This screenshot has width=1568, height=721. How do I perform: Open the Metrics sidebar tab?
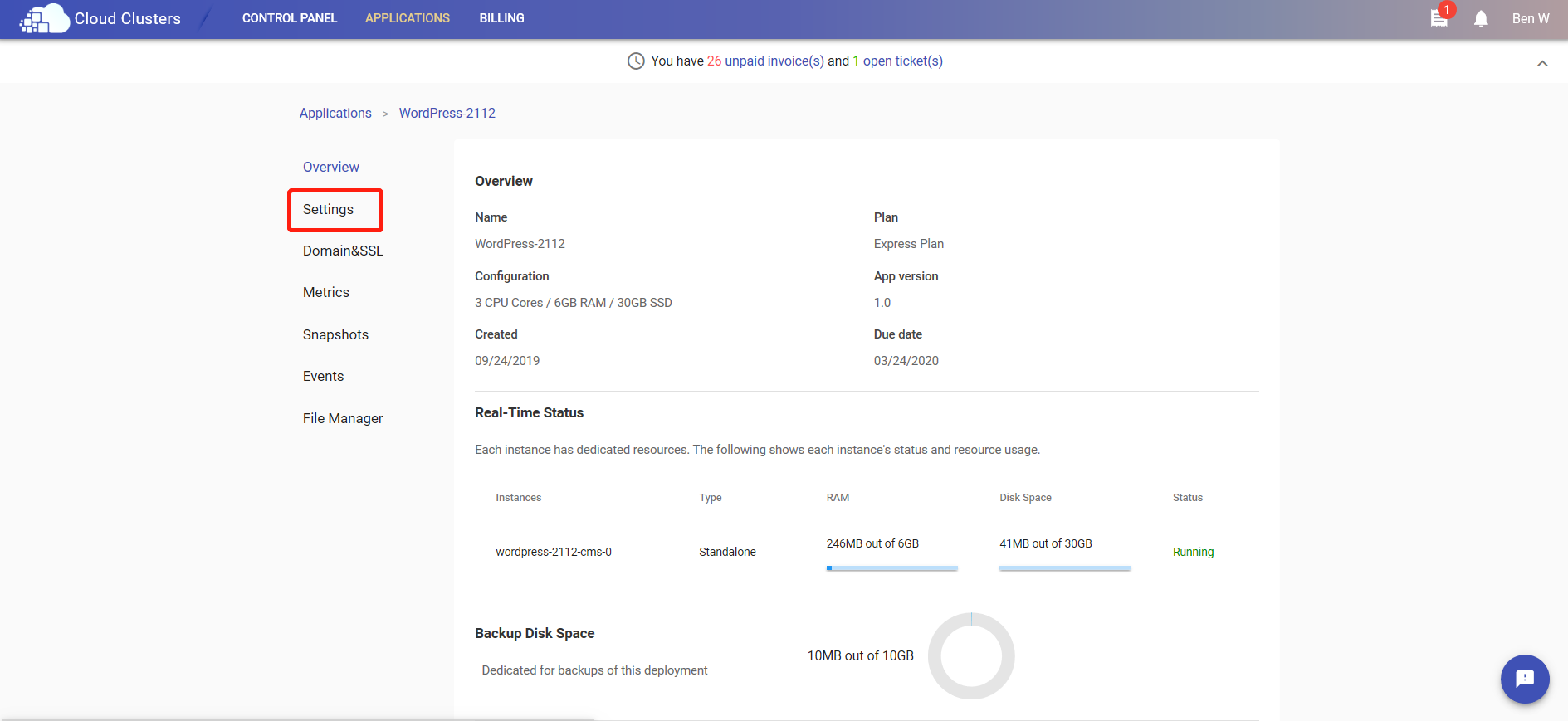pyautogui.click(x=326, y=292)
